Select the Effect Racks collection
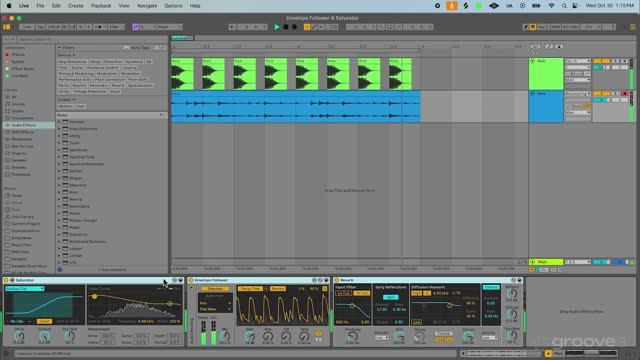 click(23, 69)
